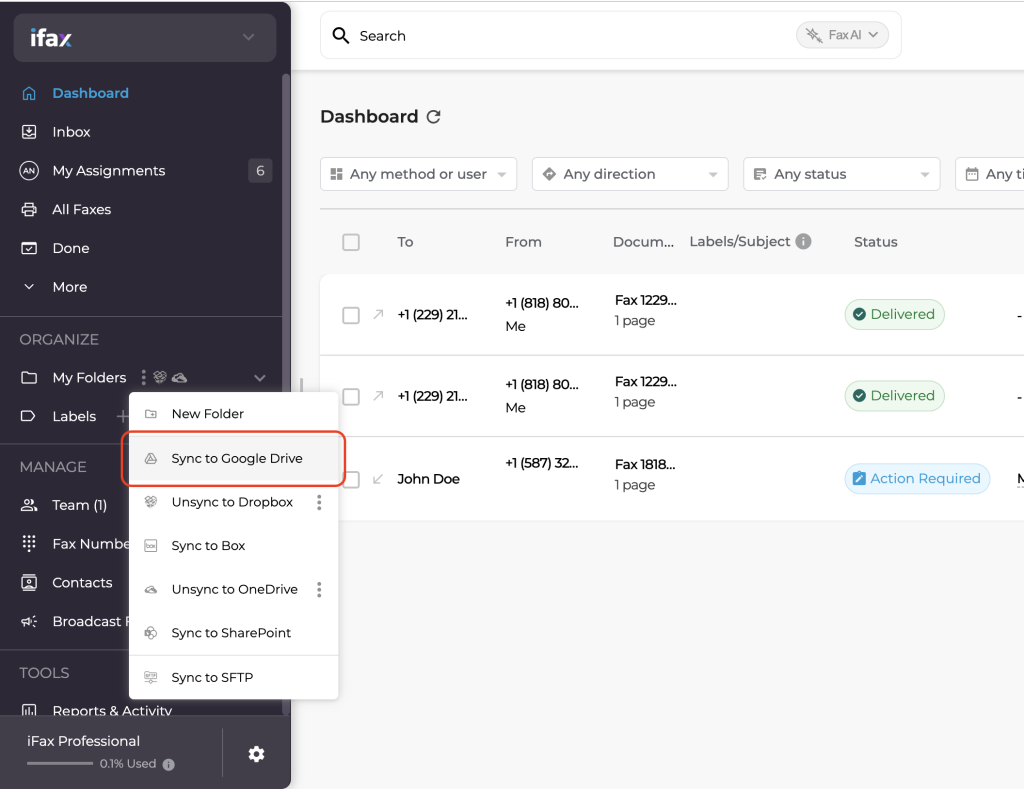Click the Reports & Activity chart icon

29,711
